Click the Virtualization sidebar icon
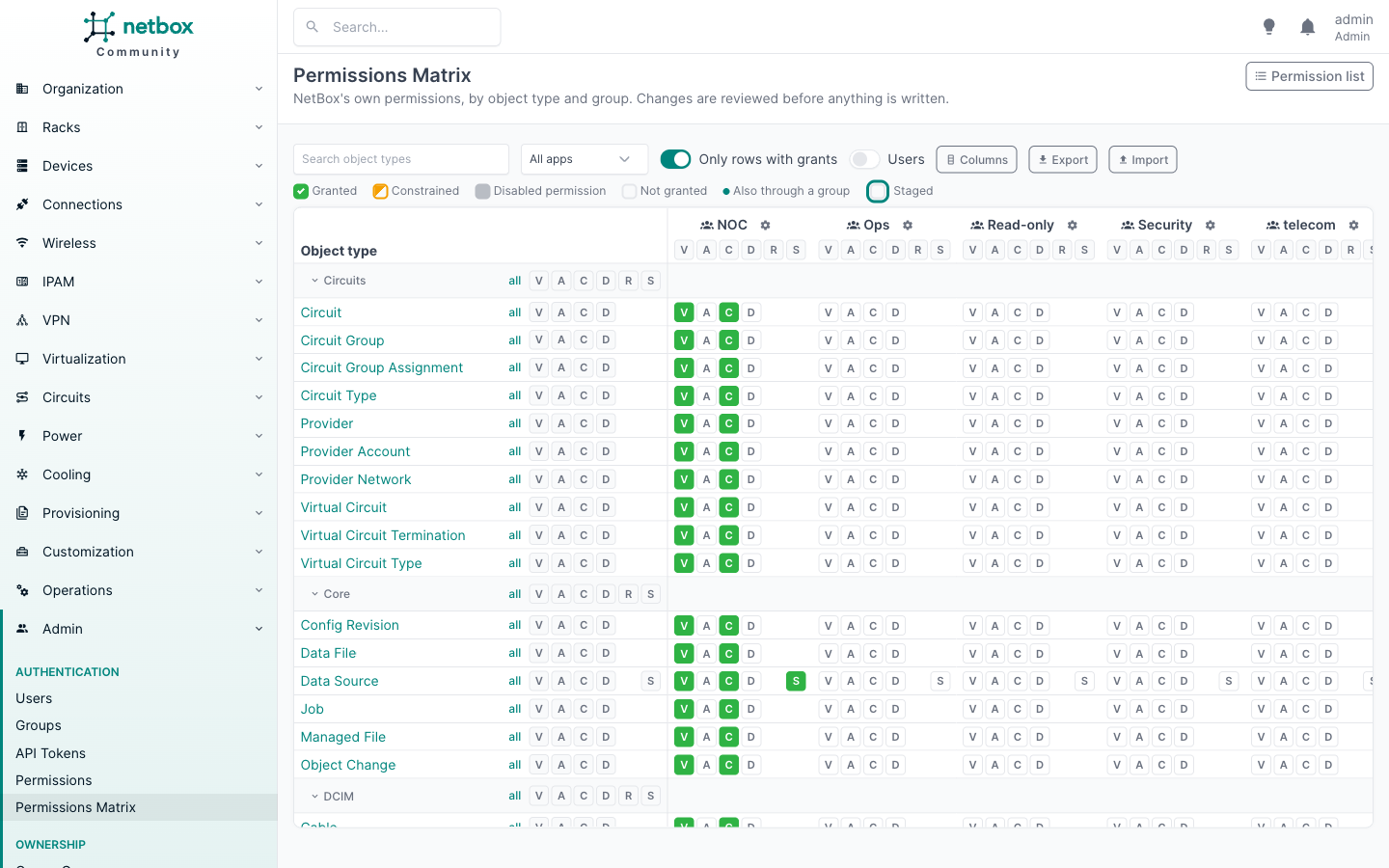This screenshot has width=1389, height=868. (x=22, y=359)
